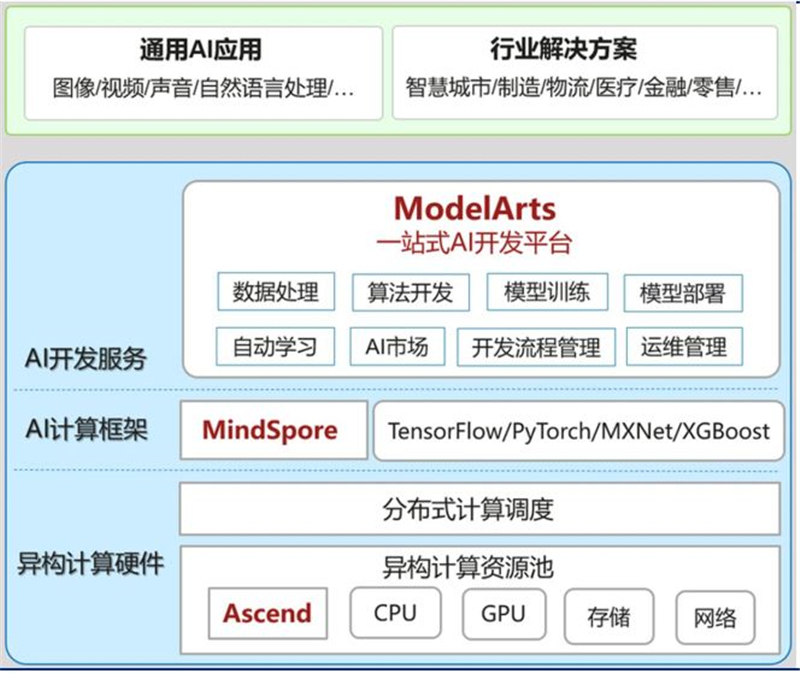
Task: Click the 模型训练 box
Action: (x=547, y=292)
